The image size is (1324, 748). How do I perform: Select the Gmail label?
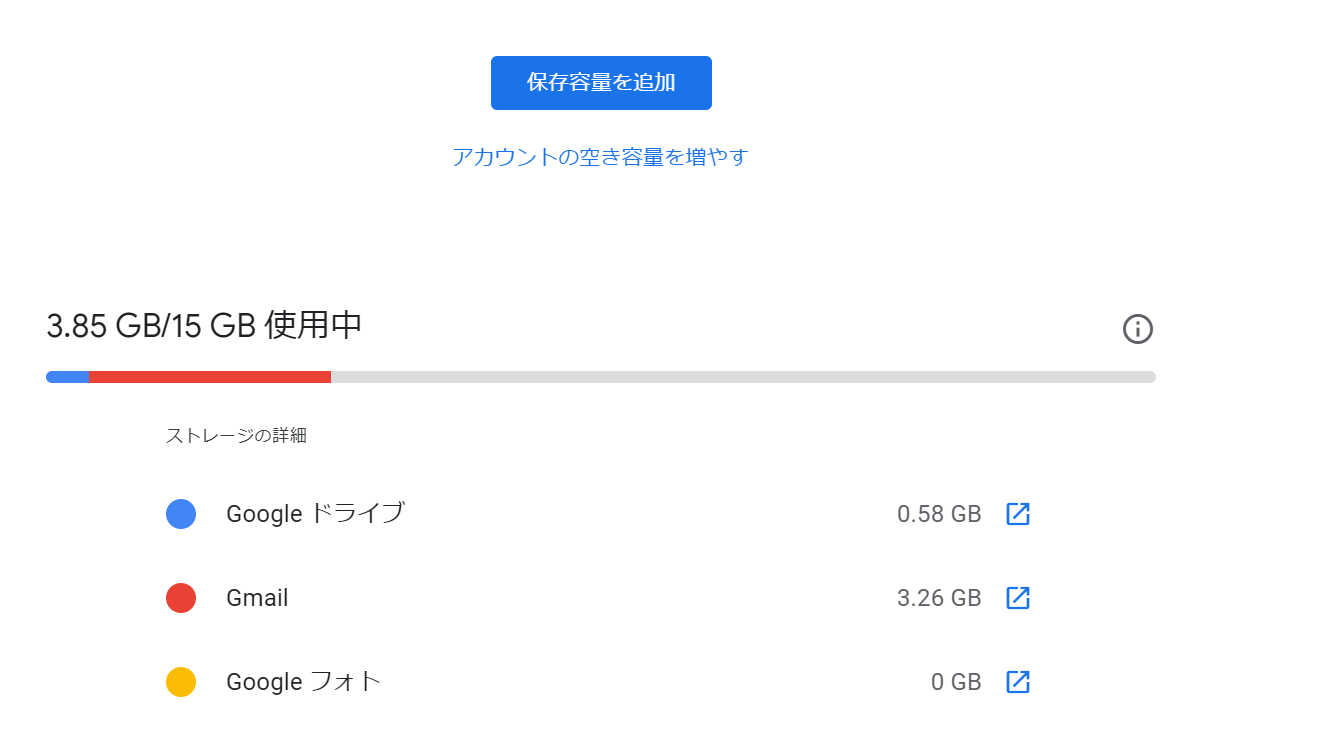point(257,598)
